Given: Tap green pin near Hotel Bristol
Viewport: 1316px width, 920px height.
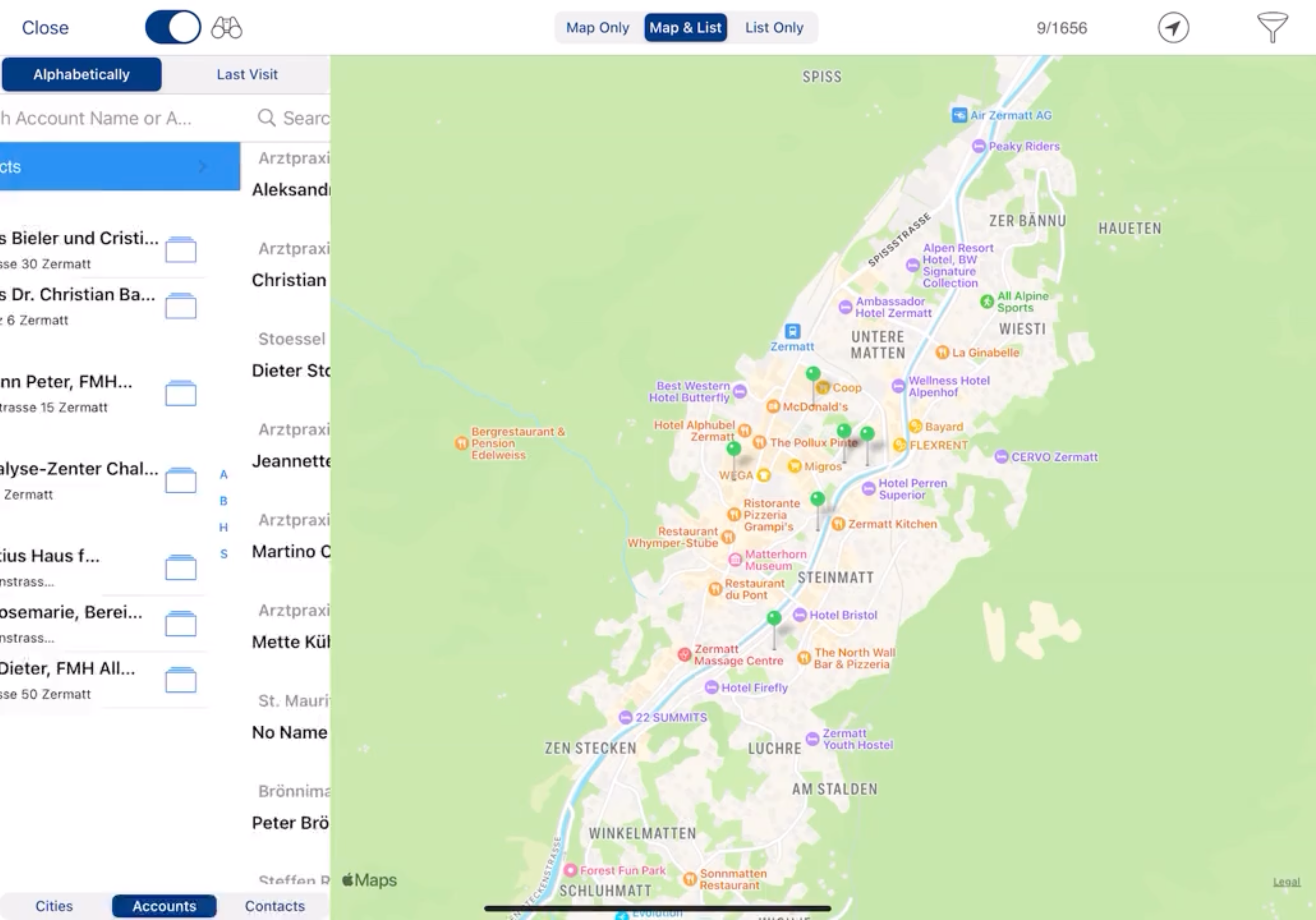Looking at the screenshot, I should click(774, 618).
